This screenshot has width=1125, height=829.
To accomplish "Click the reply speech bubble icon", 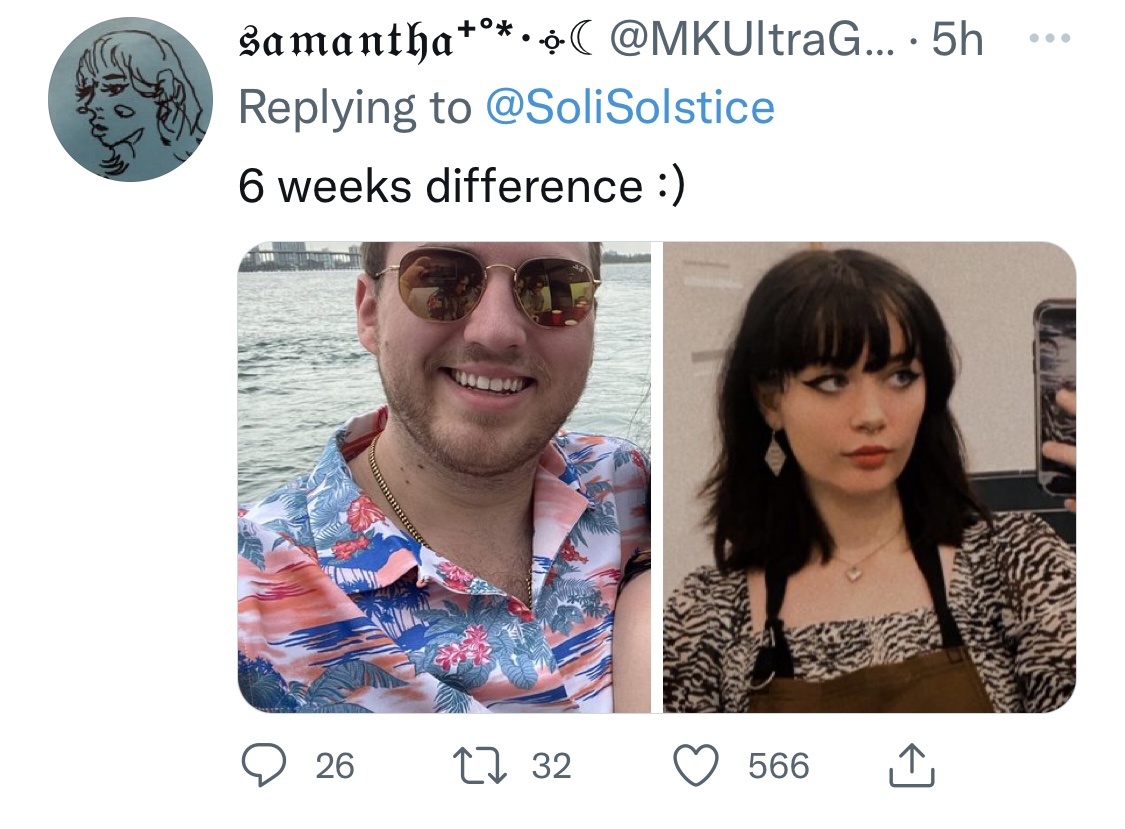I will [x=263, y=765].
